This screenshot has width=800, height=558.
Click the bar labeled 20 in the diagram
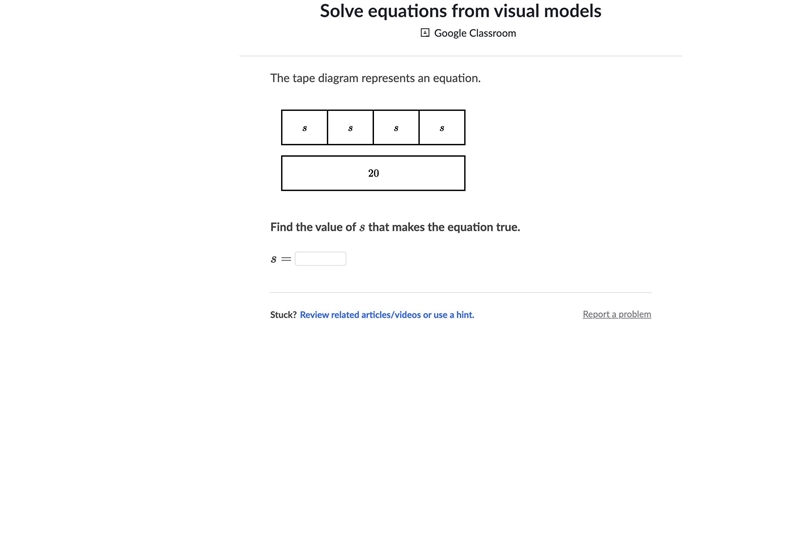373,173
